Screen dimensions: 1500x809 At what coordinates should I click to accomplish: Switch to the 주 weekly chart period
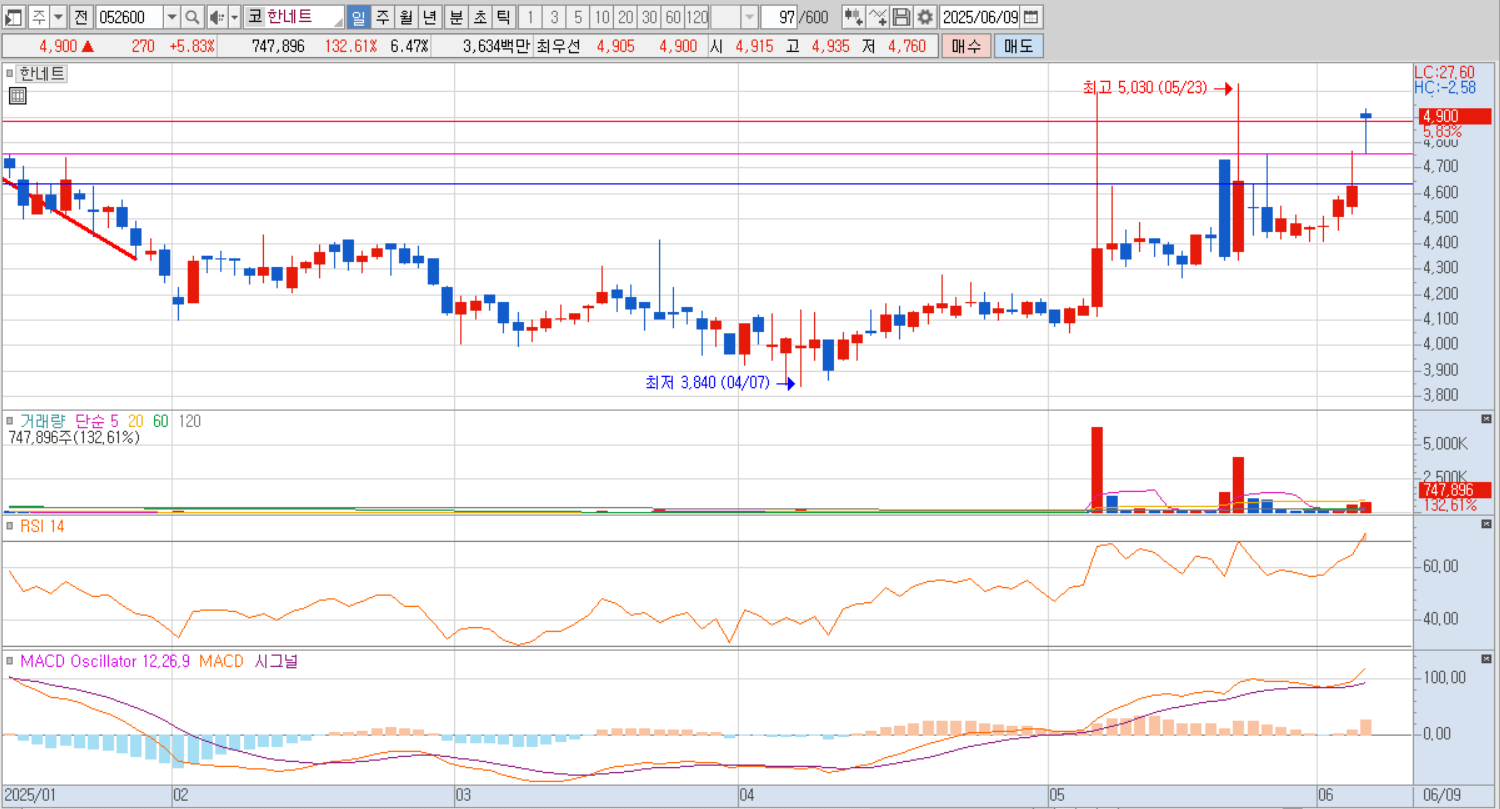381,17
